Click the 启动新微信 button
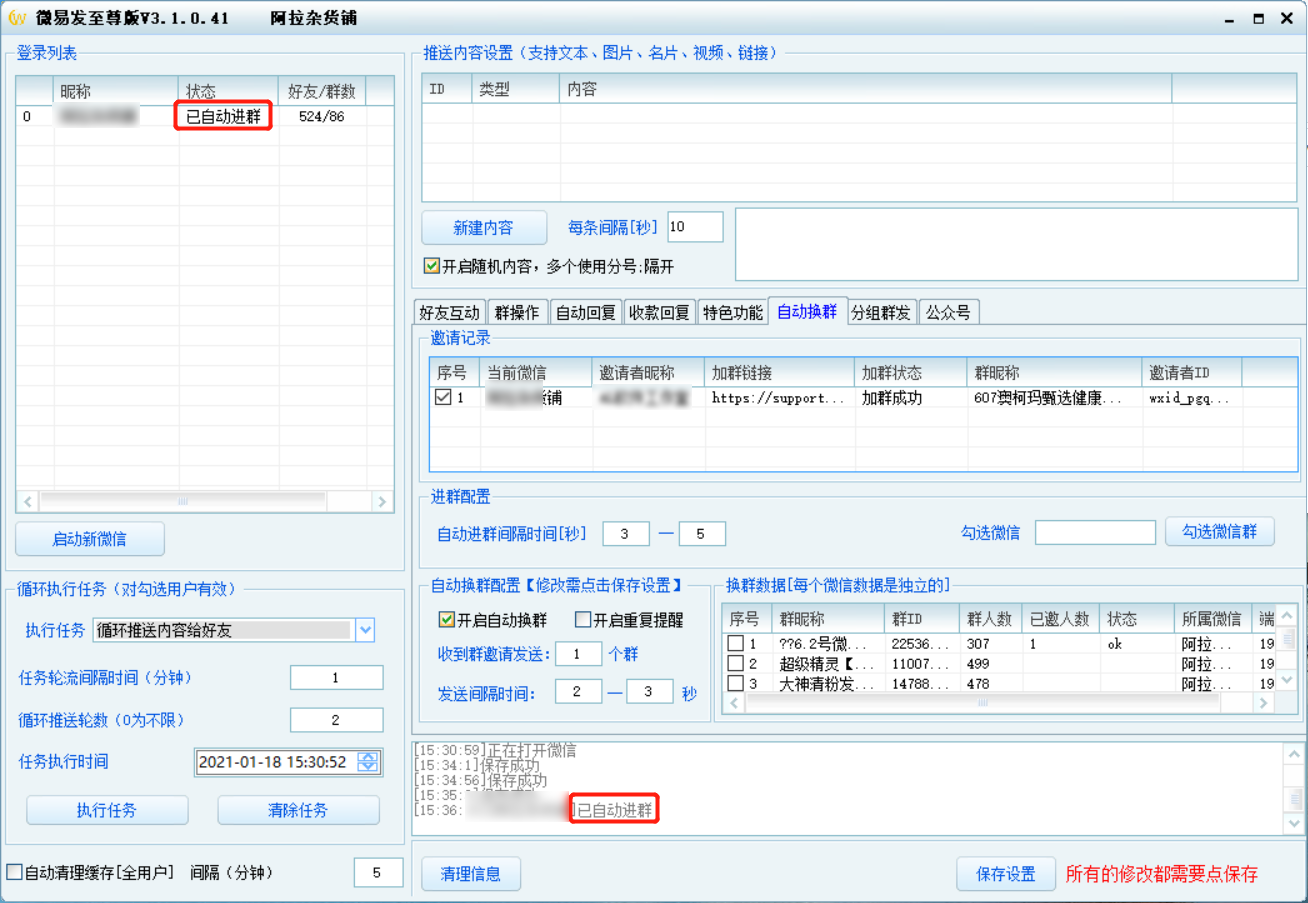 90,539
